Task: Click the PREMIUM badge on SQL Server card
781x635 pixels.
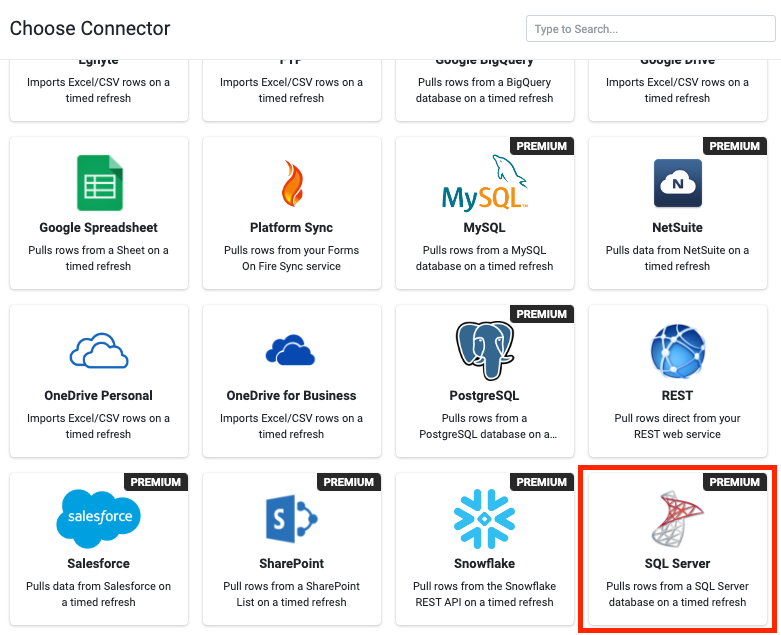Action: coord(735,482)
